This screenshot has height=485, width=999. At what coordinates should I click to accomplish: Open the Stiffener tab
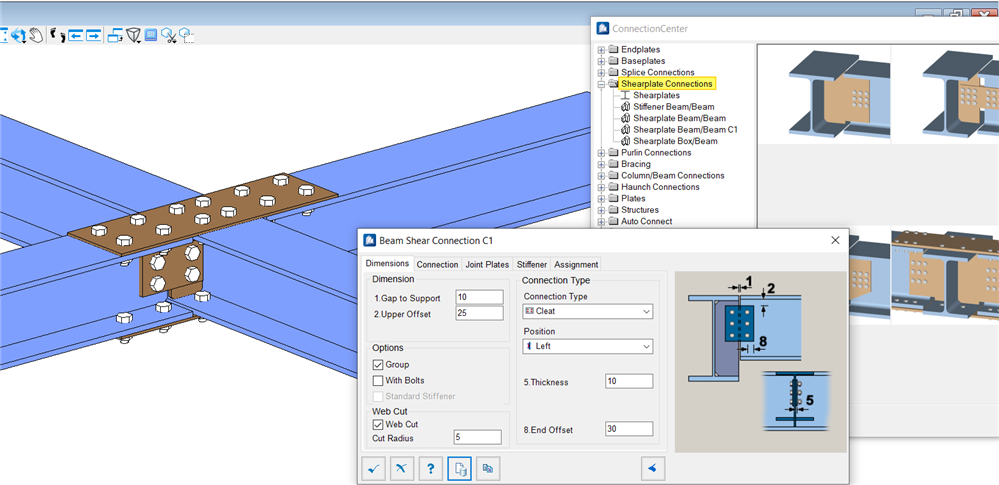(x=532, y=265)
